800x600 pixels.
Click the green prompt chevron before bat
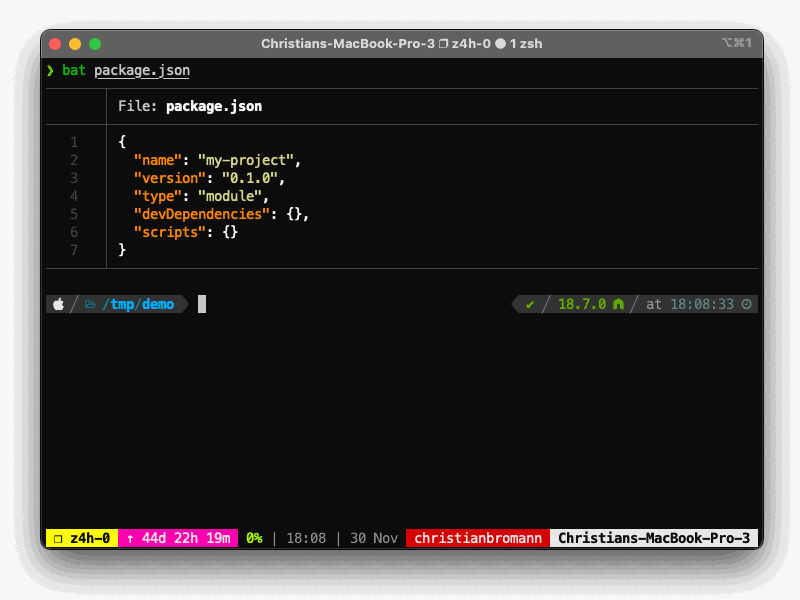[x=50, y=70]
